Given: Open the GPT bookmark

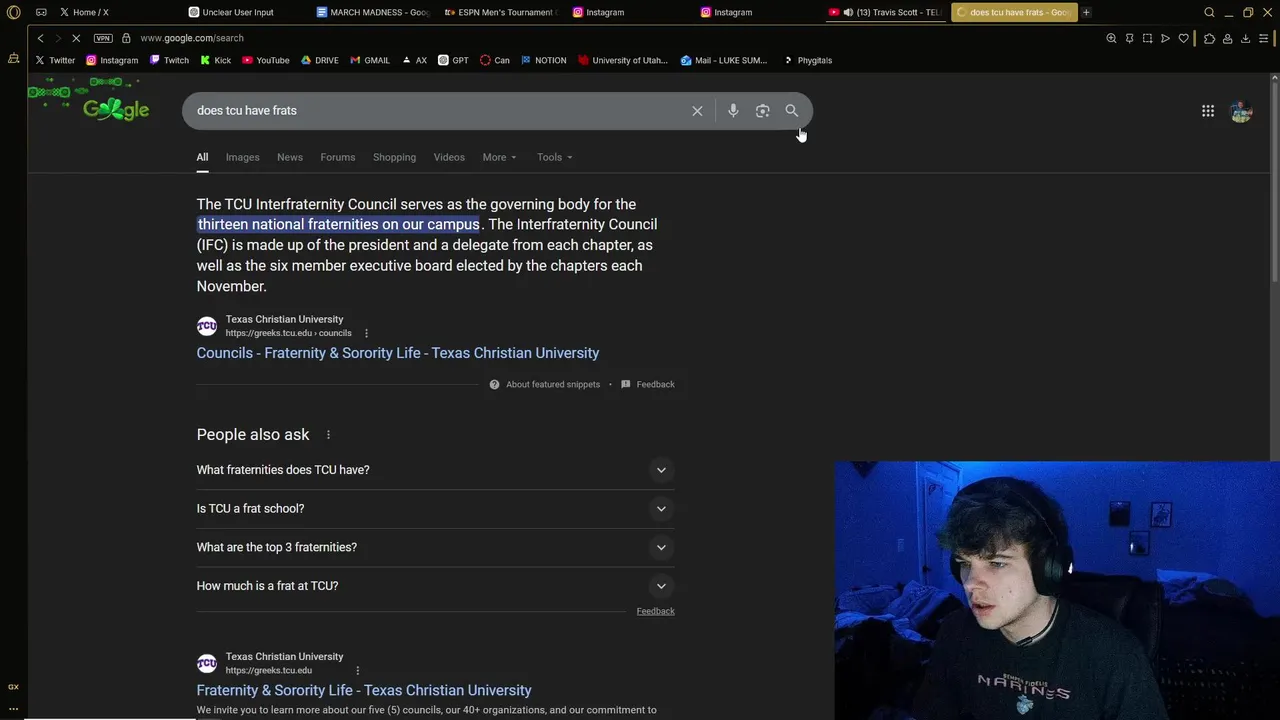Looking at the screenshot, I should 453,60.
